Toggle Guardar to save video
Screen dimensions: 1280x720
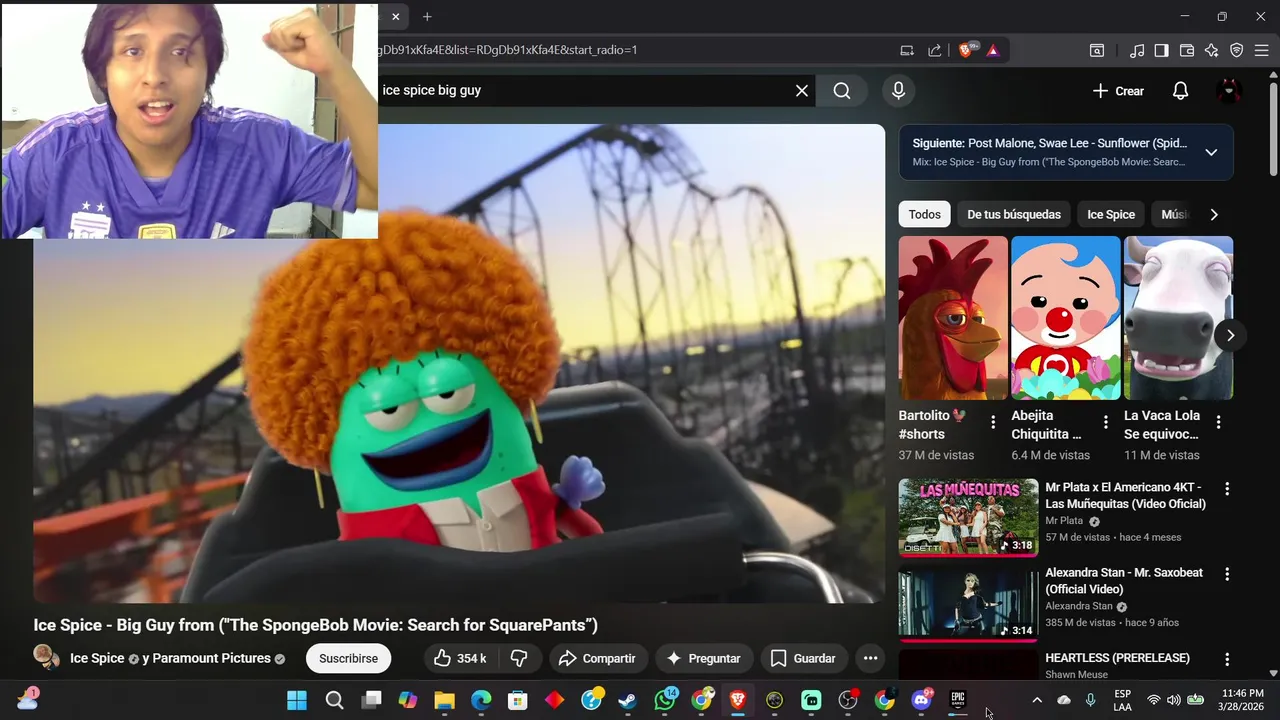tap(803, 658)
